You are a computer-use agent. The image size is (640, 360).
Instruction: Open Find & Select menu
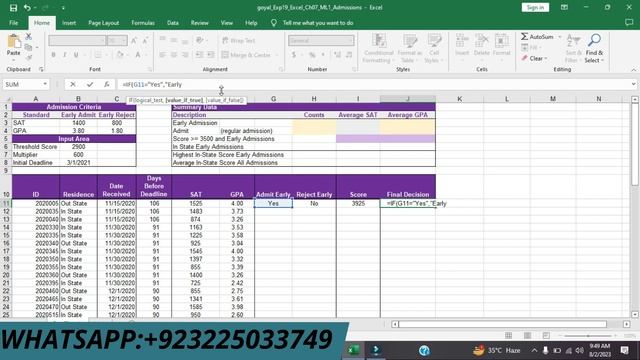594,49
